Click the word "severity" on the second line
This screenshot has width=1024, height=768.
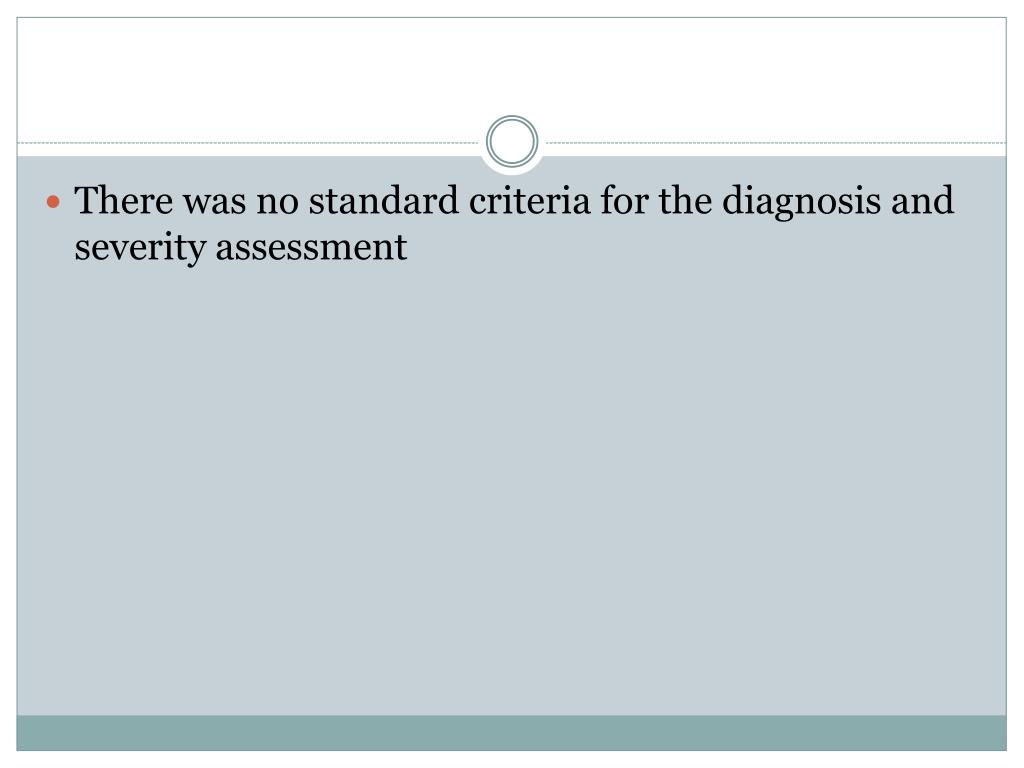click(140, 250)
